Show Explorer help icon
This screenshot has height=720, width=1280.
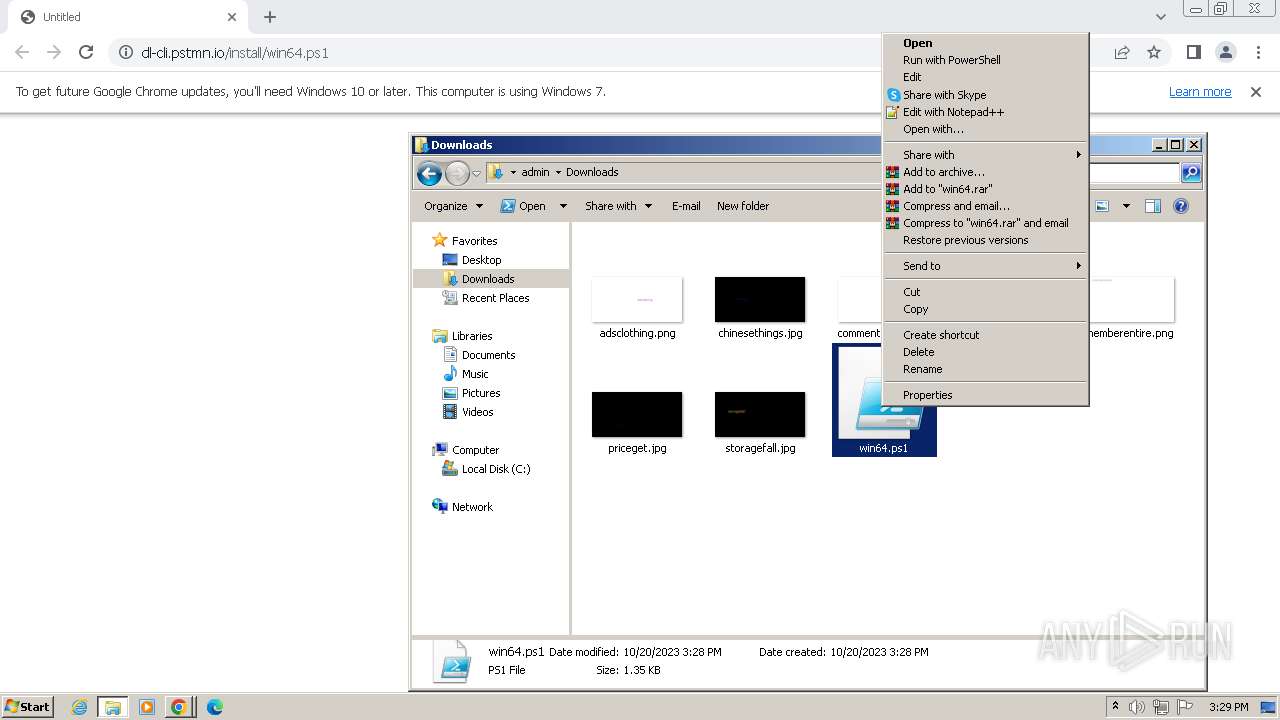(x=1181, y=206)
